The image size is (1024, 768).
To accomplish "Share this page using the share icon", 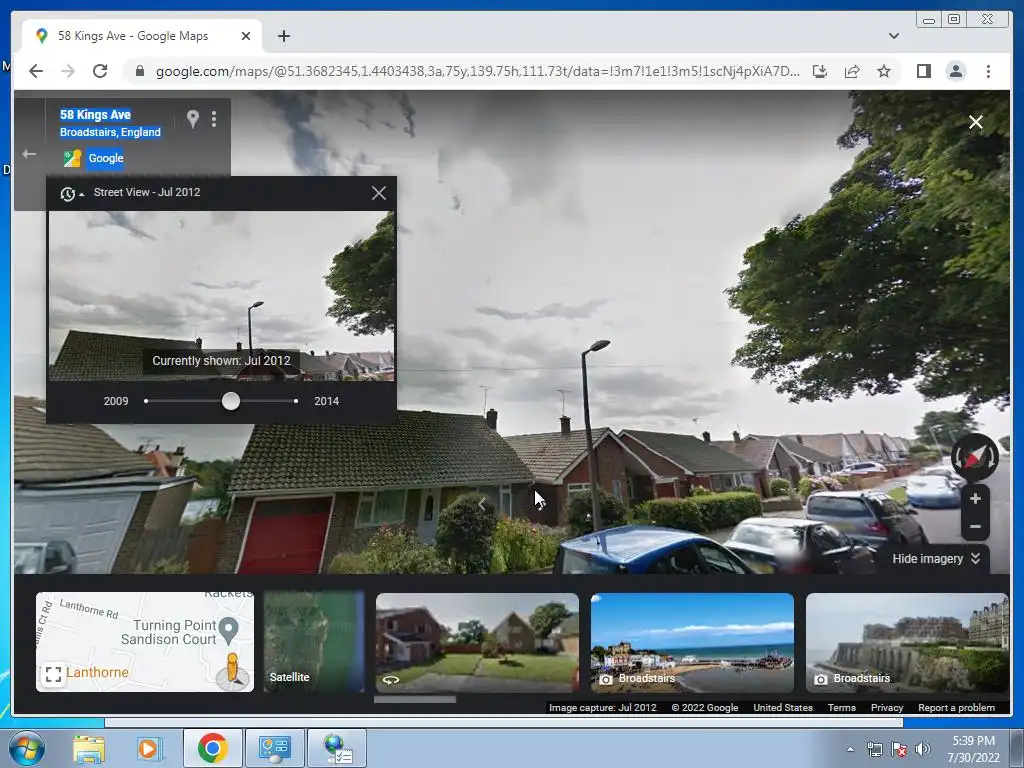I will (852, 71).
